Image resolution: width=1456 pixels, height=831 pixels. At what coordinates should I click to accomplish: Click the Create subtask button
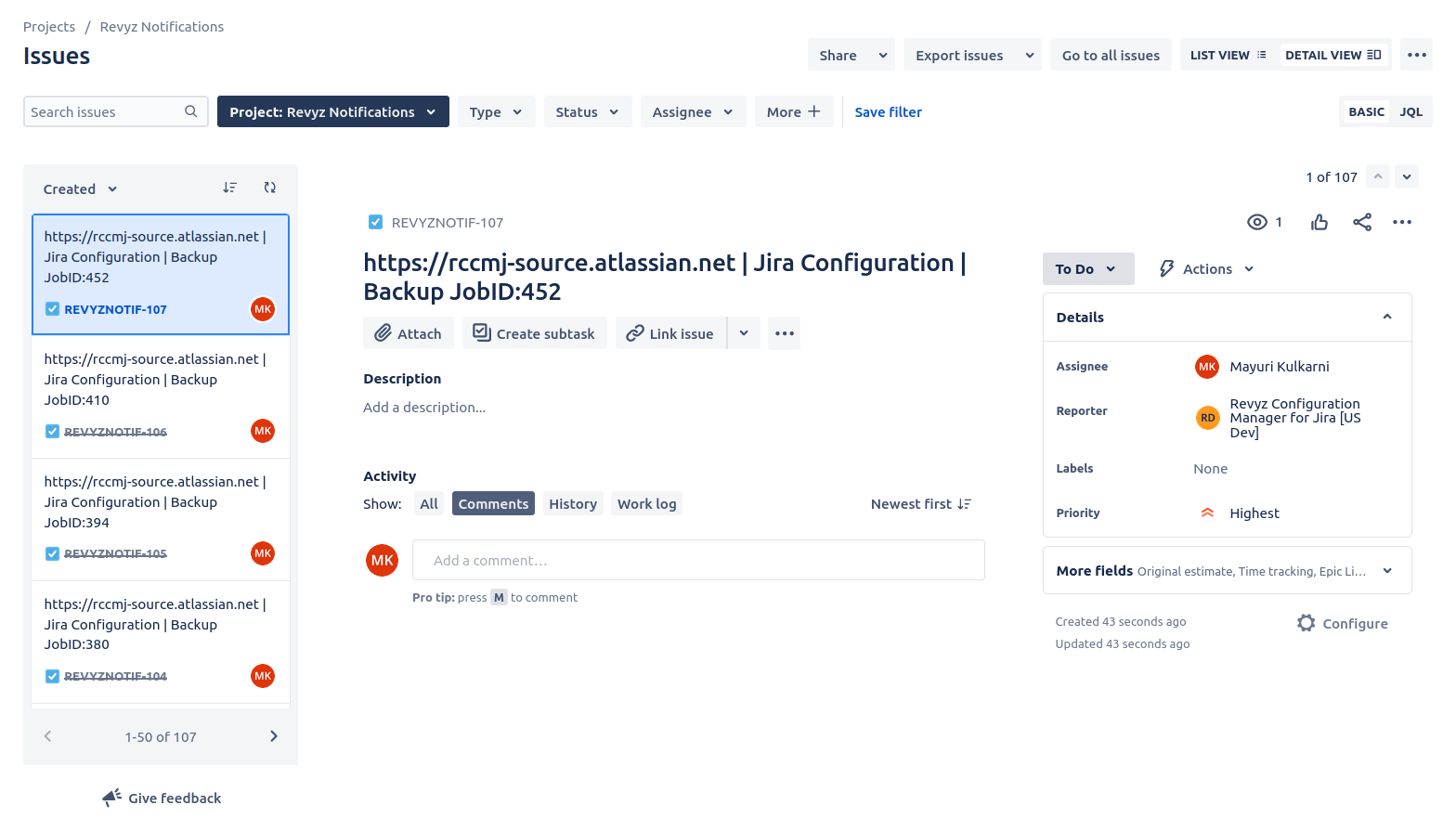coord(534,333)
